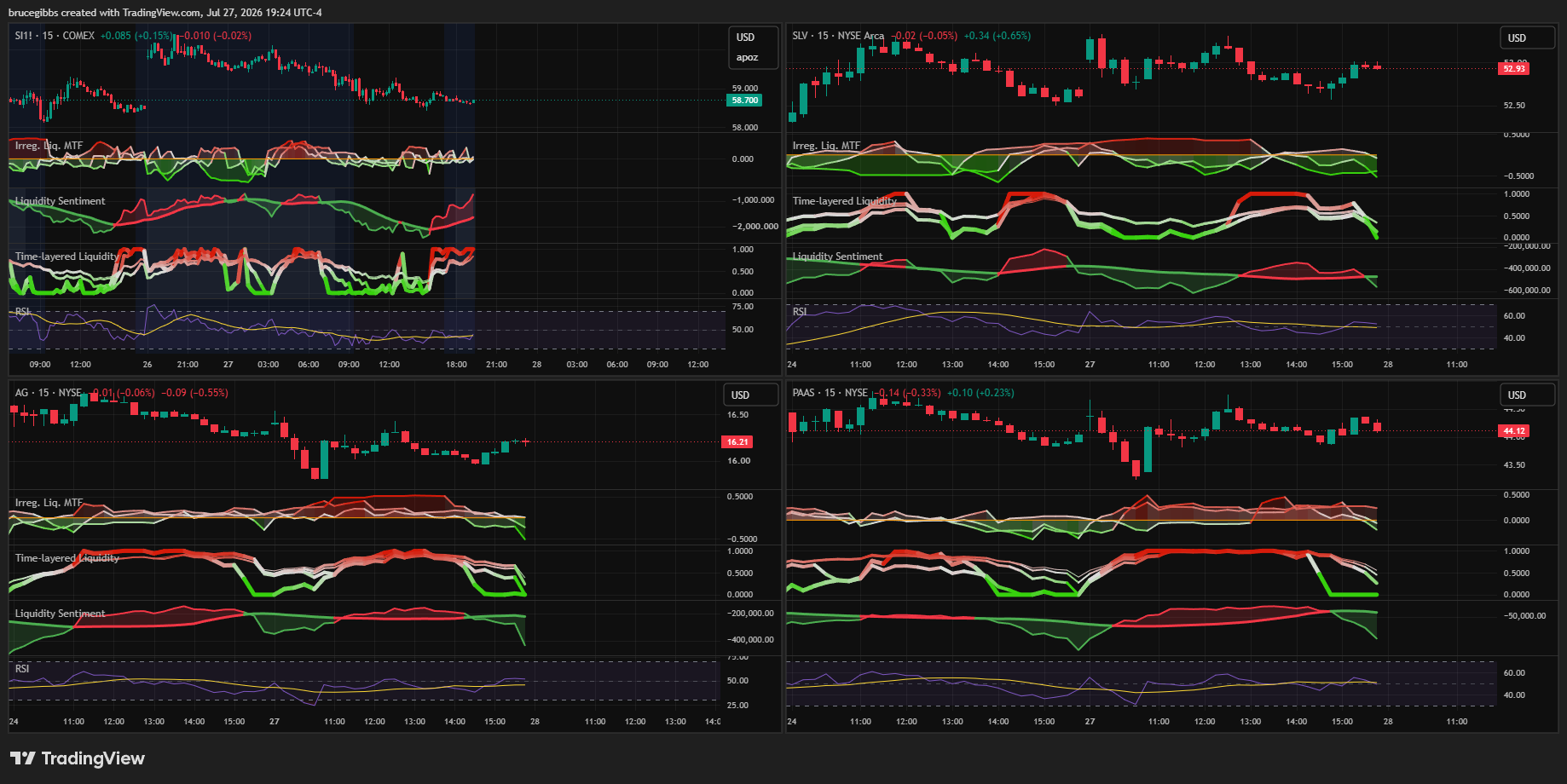Click the +0.085 (+0.15%) change on SI1! chart

(x=136, y=36)
